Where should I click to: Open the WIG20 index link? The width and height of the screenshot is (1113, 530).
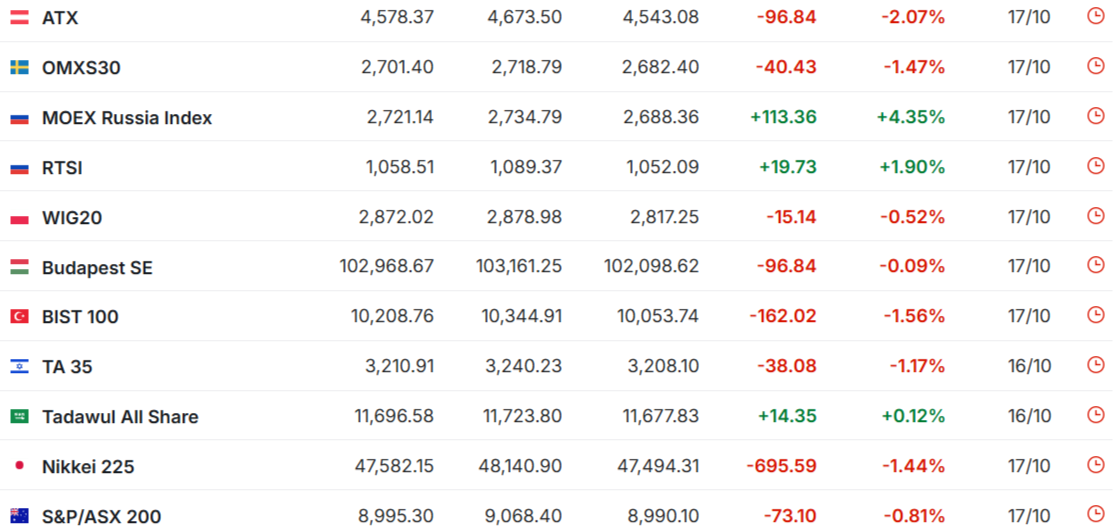tap(72, 217)
